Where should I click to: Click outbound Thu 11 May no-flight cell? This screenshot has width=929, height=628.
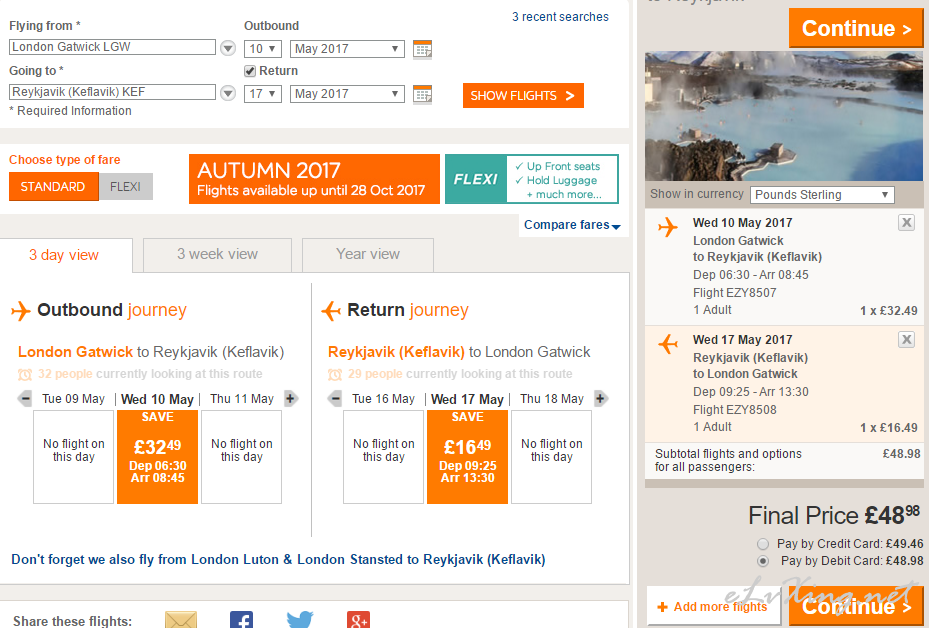click(242, 457)
